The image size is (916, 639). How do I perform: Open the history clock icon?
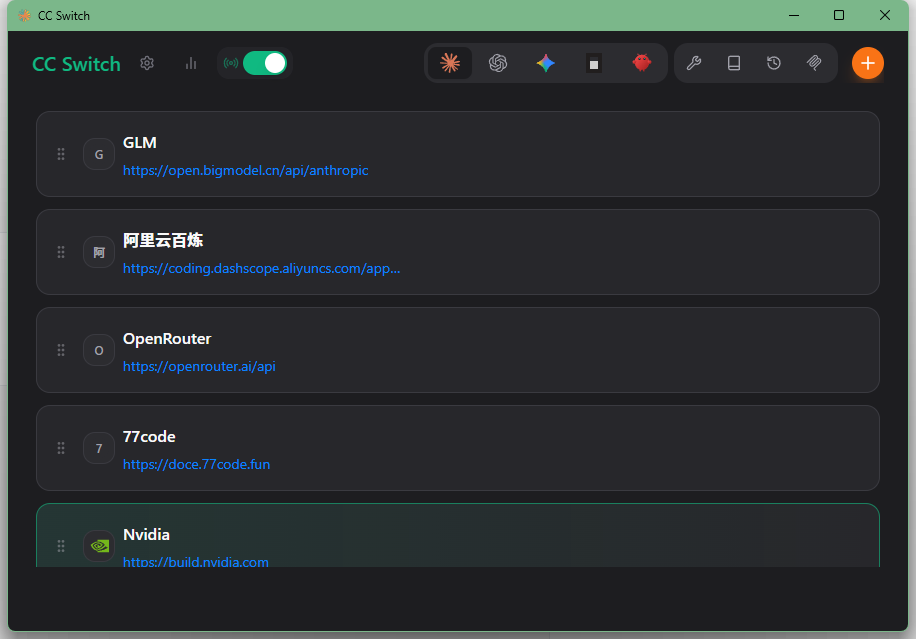(774, 63)
